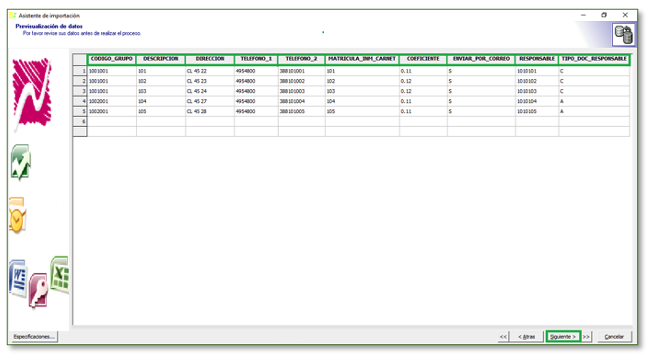This screenshot has height=360, width=649.
Task: Jump to last step with >> button
Action: coord(586,336)
